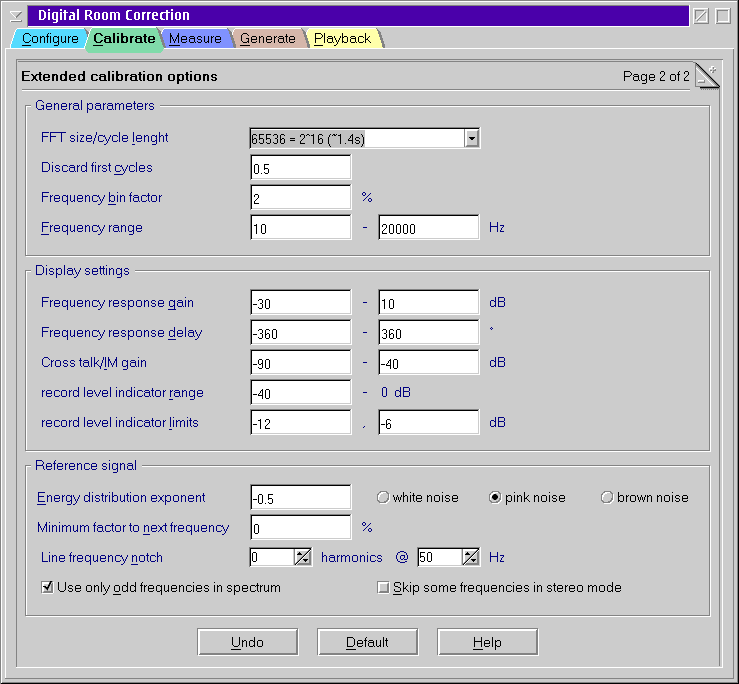Open the window system menu icon
This screenshot has height=684, width=739.
click(16, 16)
